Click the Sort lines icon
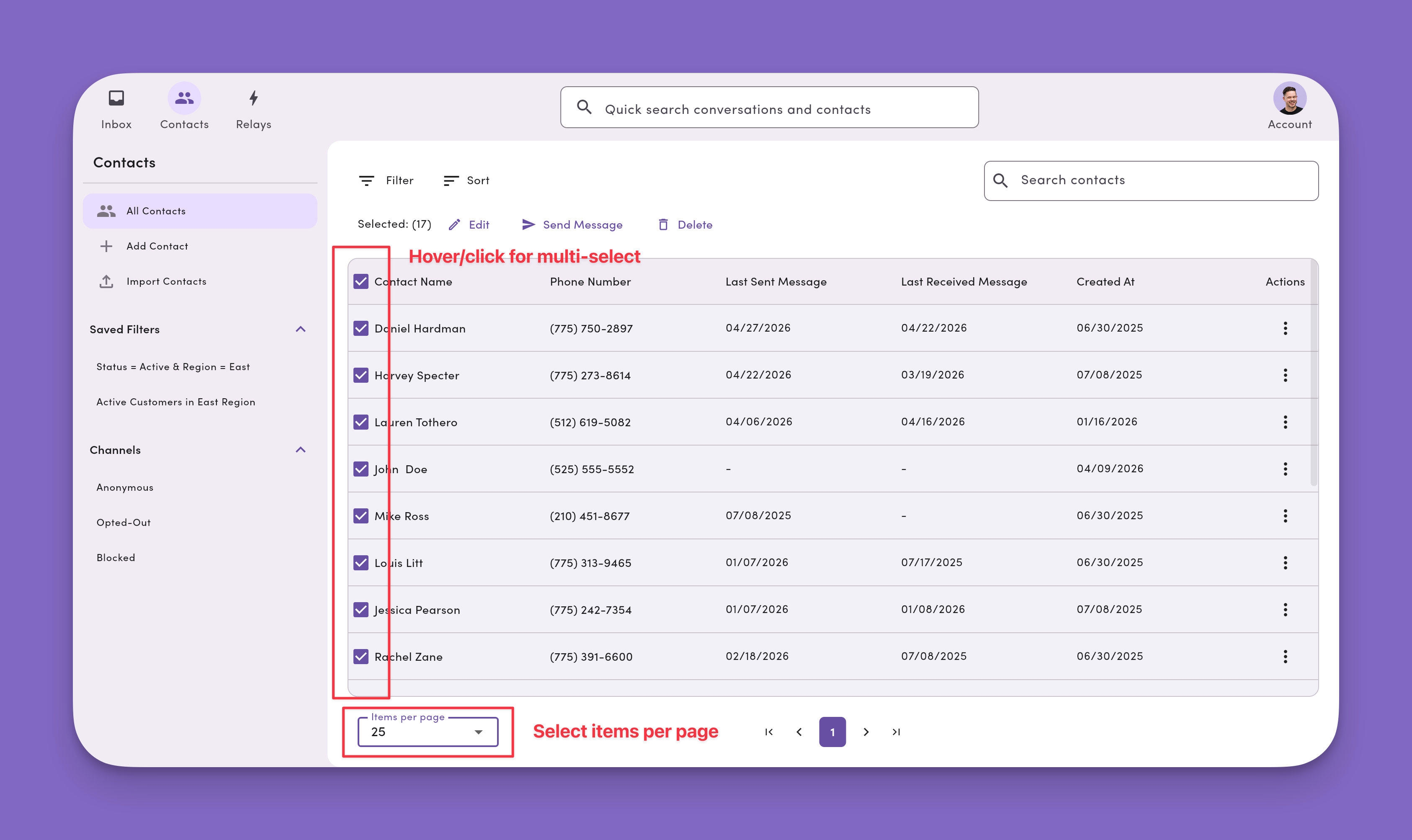This screenshot has width=1412, height=840. click(x=451, y=180)
